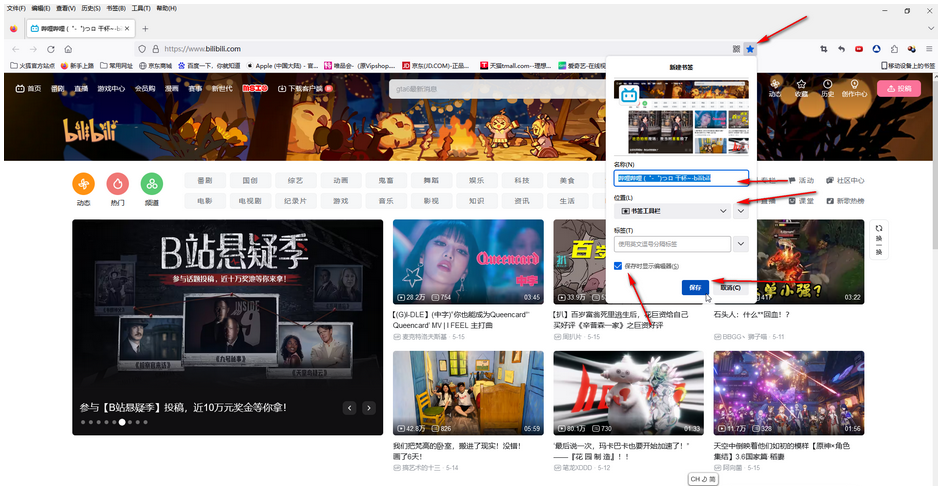Click the browser reload page icon
This screenshot has height=486, width=938.
(x=49, y=48)
